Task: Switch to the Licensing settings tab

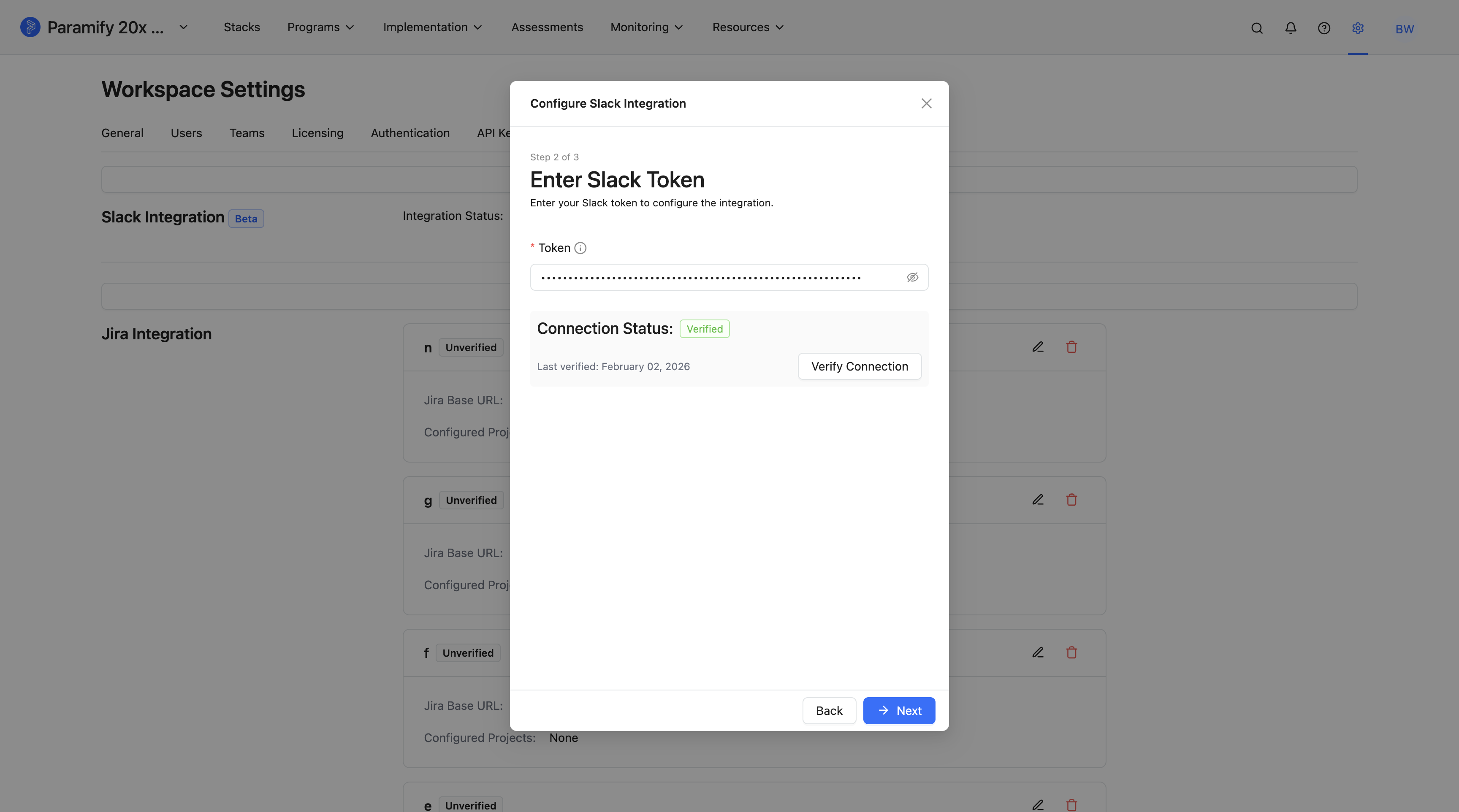Action: [318, 133]
